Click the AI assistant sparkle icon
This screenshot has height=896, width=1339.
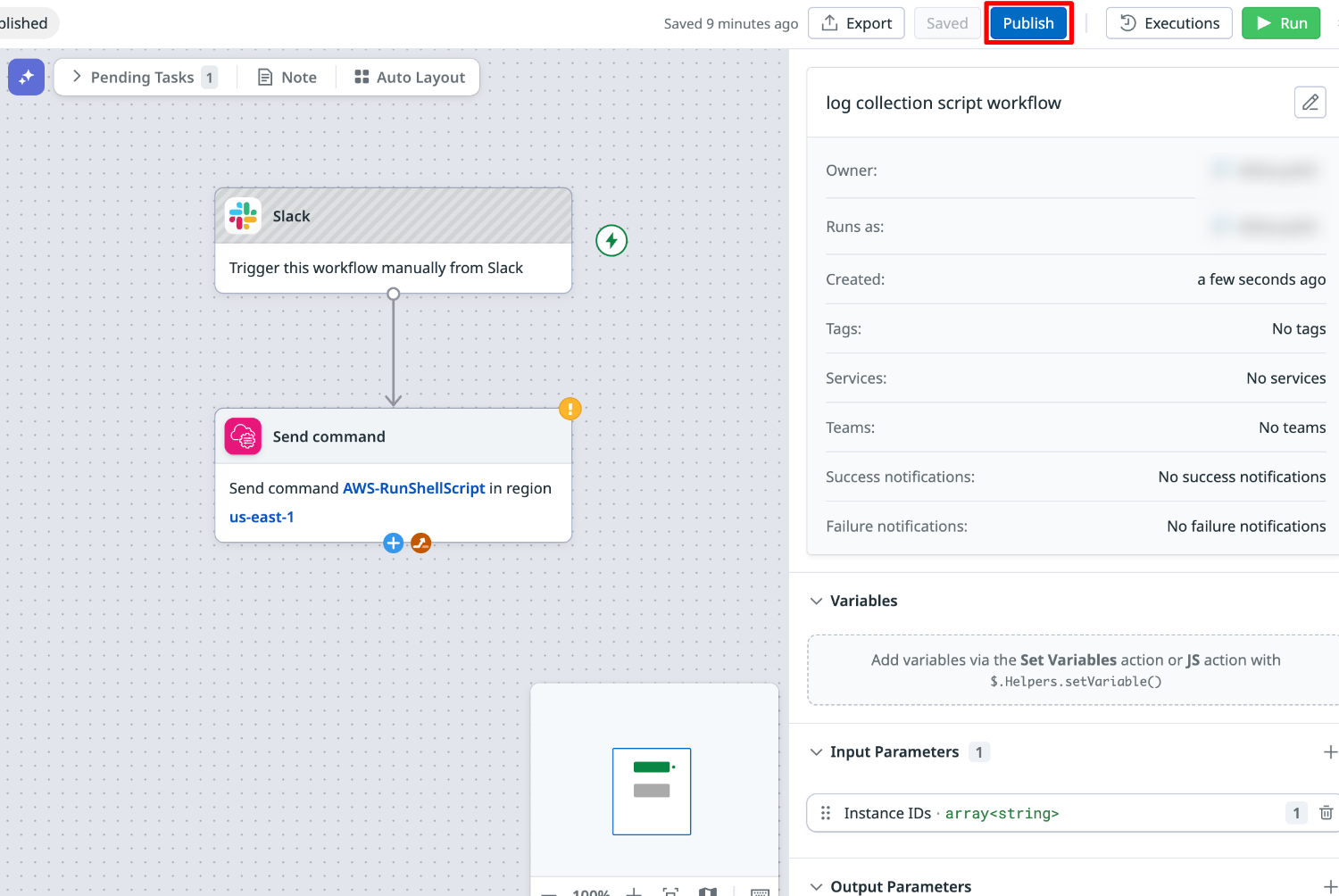click(x=25, y=77)
